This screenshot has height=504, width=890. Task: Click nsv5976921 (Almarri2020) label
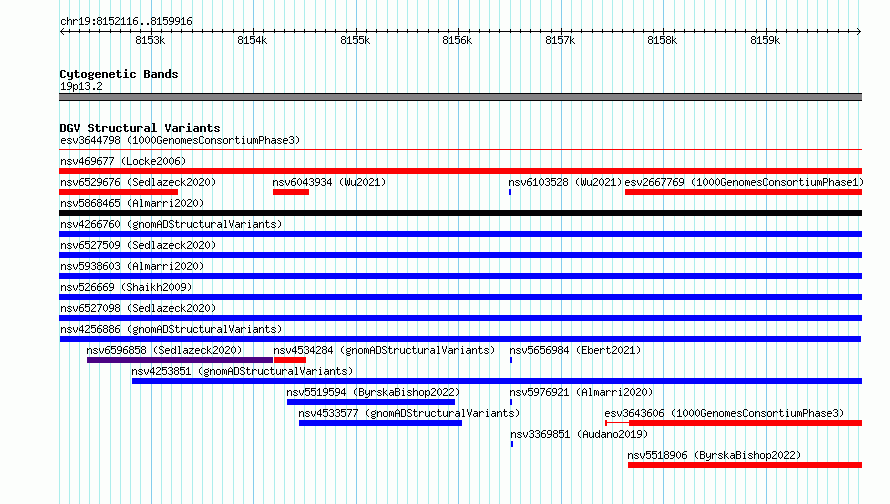point(581,392)
